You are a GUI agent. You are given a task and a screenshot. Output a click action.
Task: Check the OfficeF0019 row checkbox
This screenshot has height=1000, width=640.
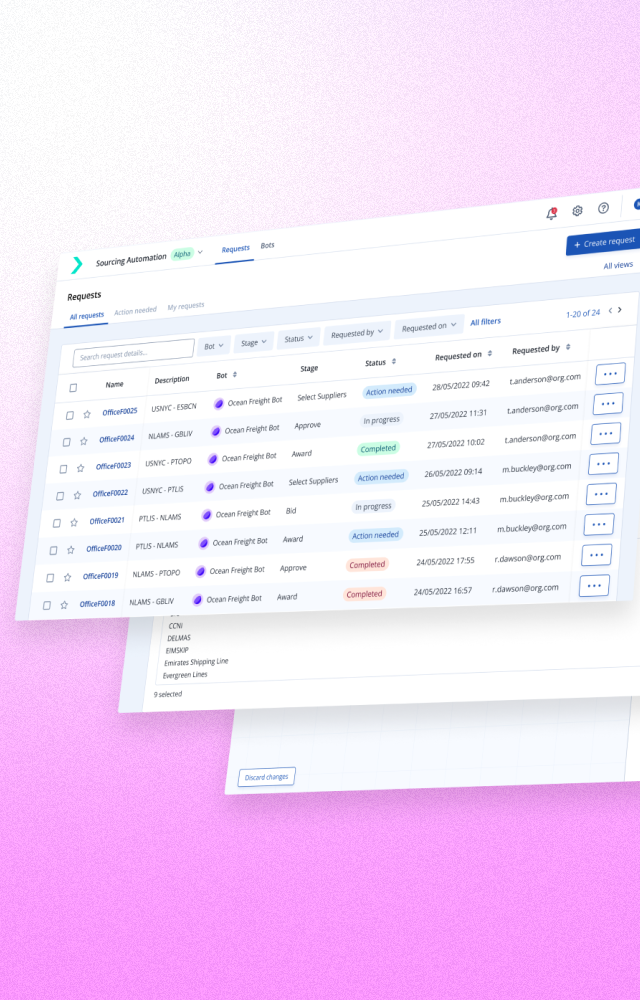(x=50, y=578)
